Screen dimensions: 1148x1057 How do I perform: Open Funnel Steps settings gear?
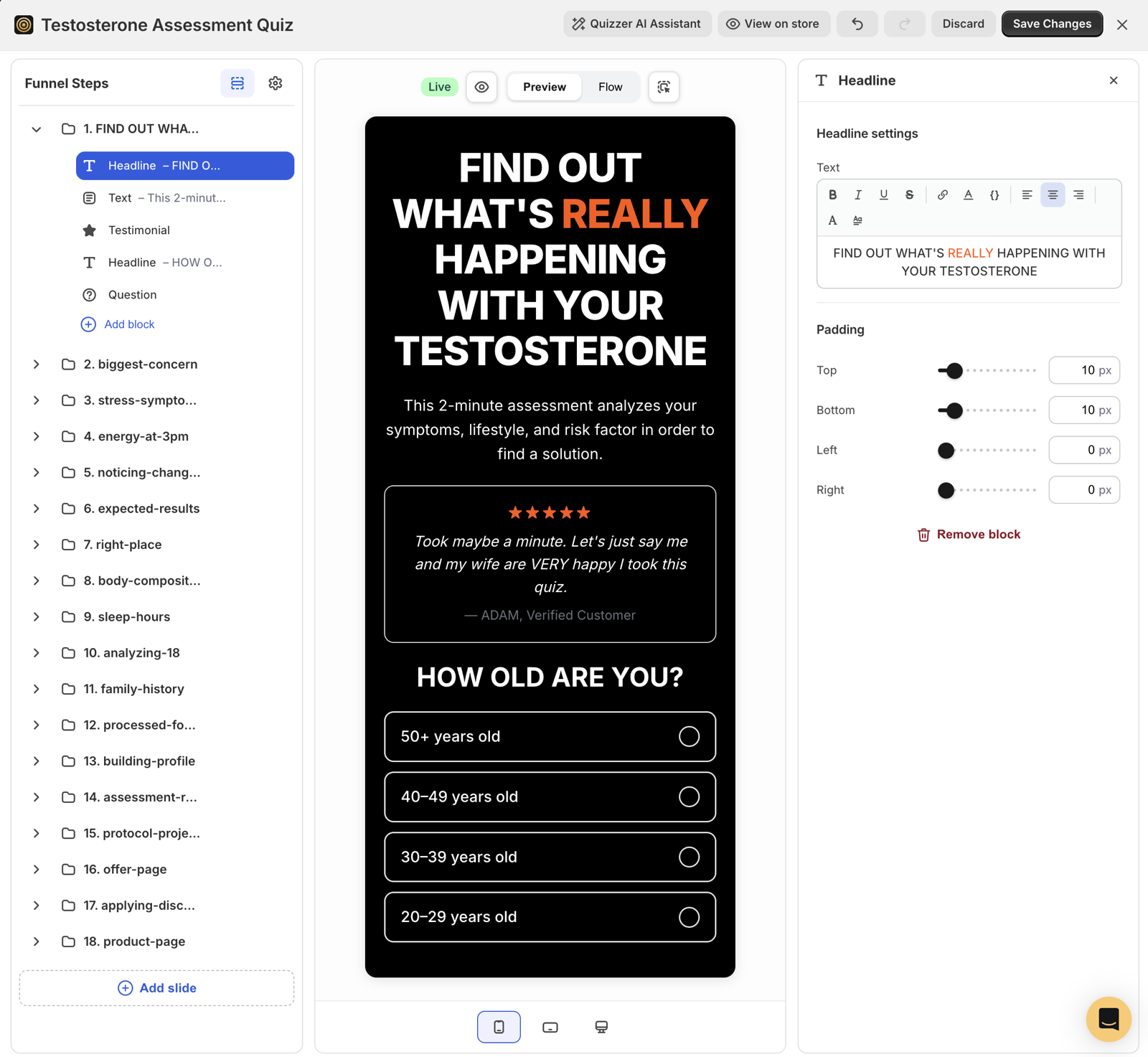point(276,83)
